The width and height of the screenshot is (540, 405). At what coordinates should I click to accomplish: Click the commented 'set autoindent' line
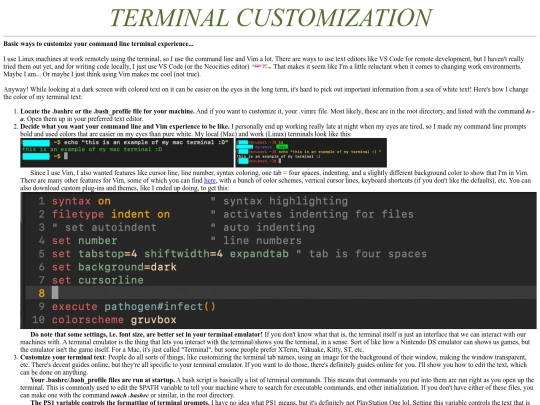(104, 227)
